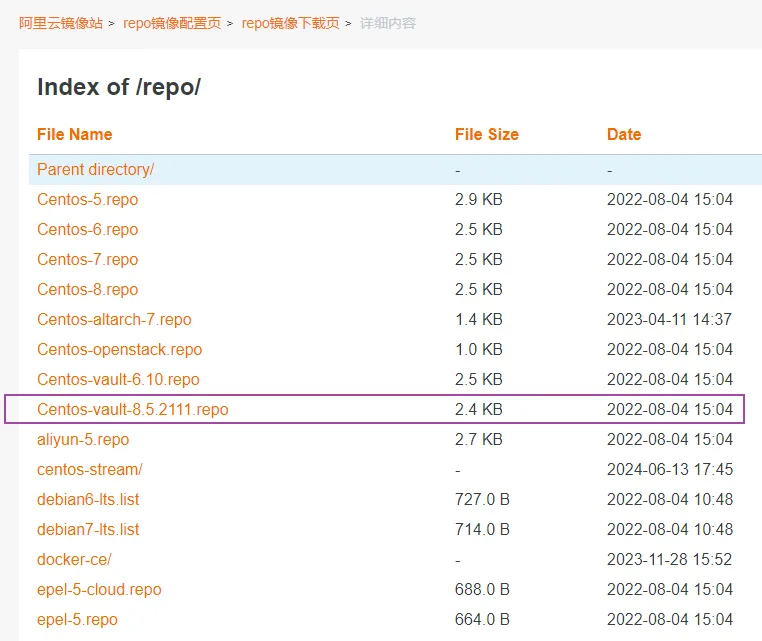The height and width of the screenshot is (641, 762).
Task: Sort listing by Date header
Action: [623, 134]
